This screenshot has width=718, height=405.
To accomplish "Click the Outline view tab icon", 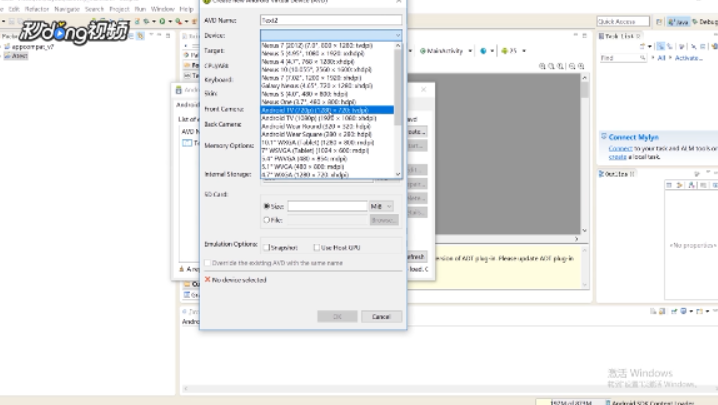I will pos(601,174).
